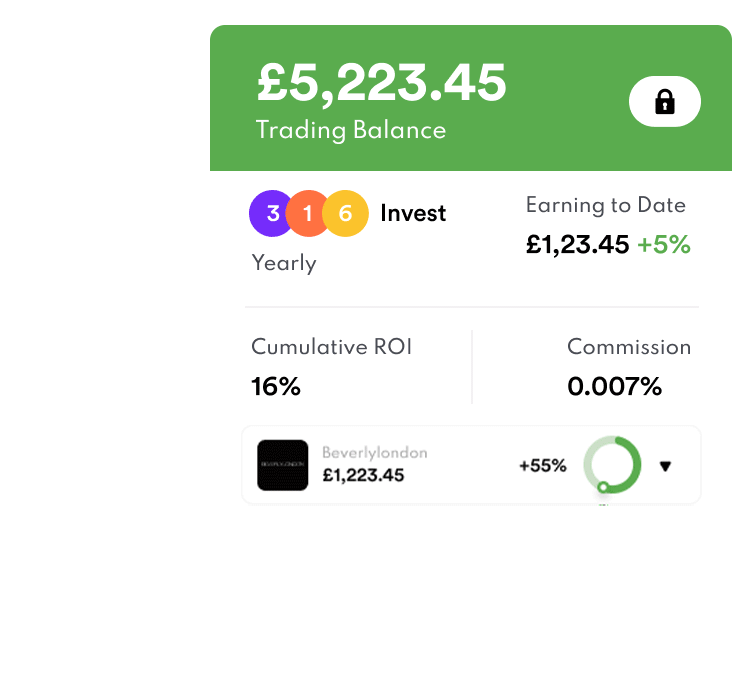
Task: Click the purple circle numbered 3
Action: [271, 213]
